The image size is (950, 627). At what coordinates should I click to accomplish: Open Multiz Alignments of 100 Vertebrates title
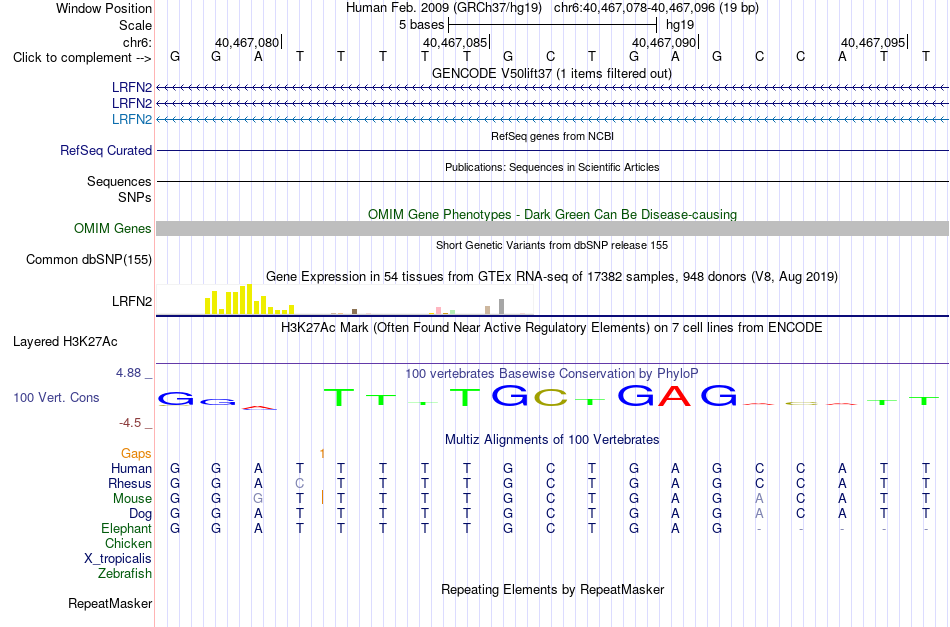click(x=552, y=439)
